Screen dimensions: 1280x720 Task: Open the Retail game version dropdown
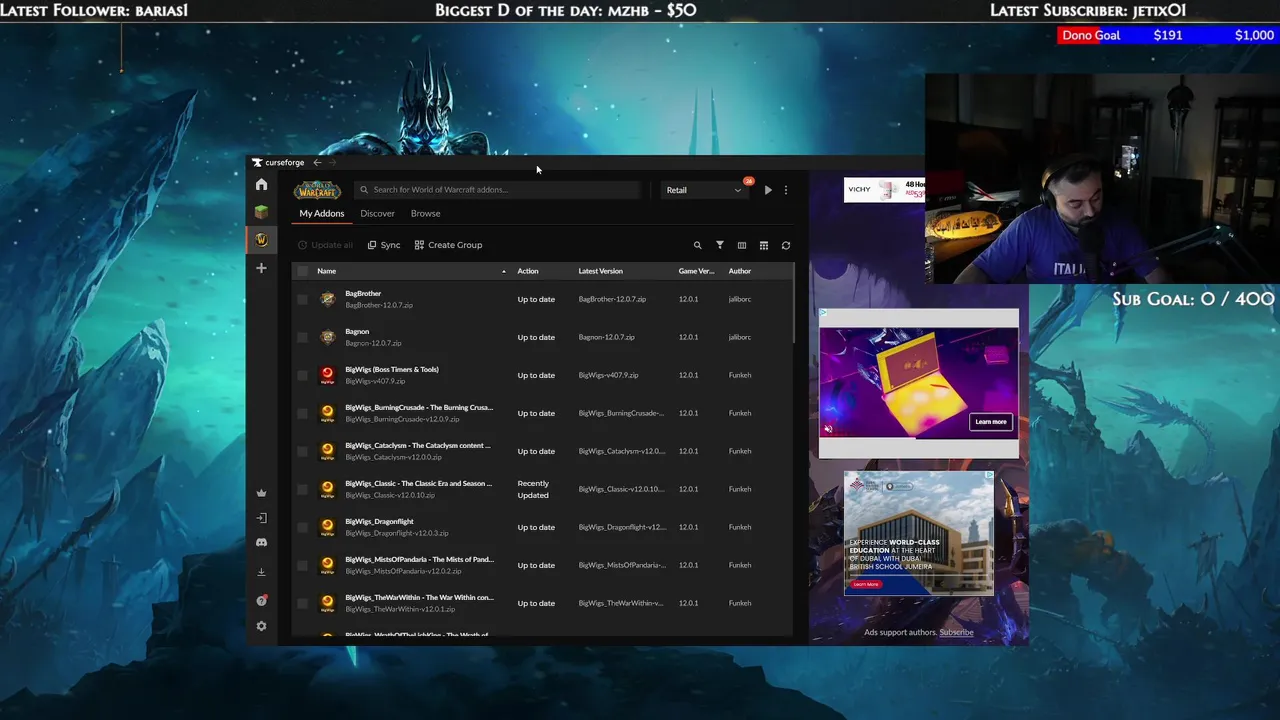point(704,190)
